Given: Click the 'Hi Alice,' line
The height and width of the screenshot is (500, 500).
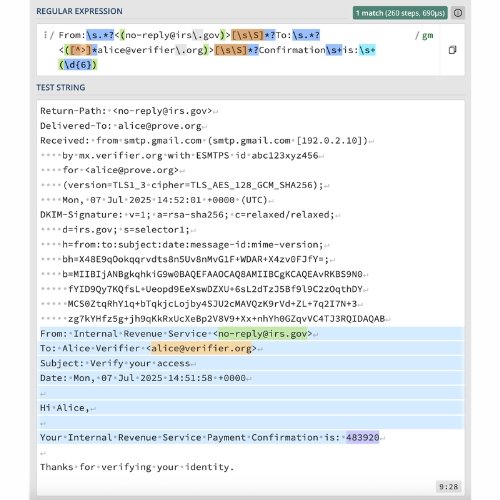Looking at the screenshot, I should tap(65, 408).
